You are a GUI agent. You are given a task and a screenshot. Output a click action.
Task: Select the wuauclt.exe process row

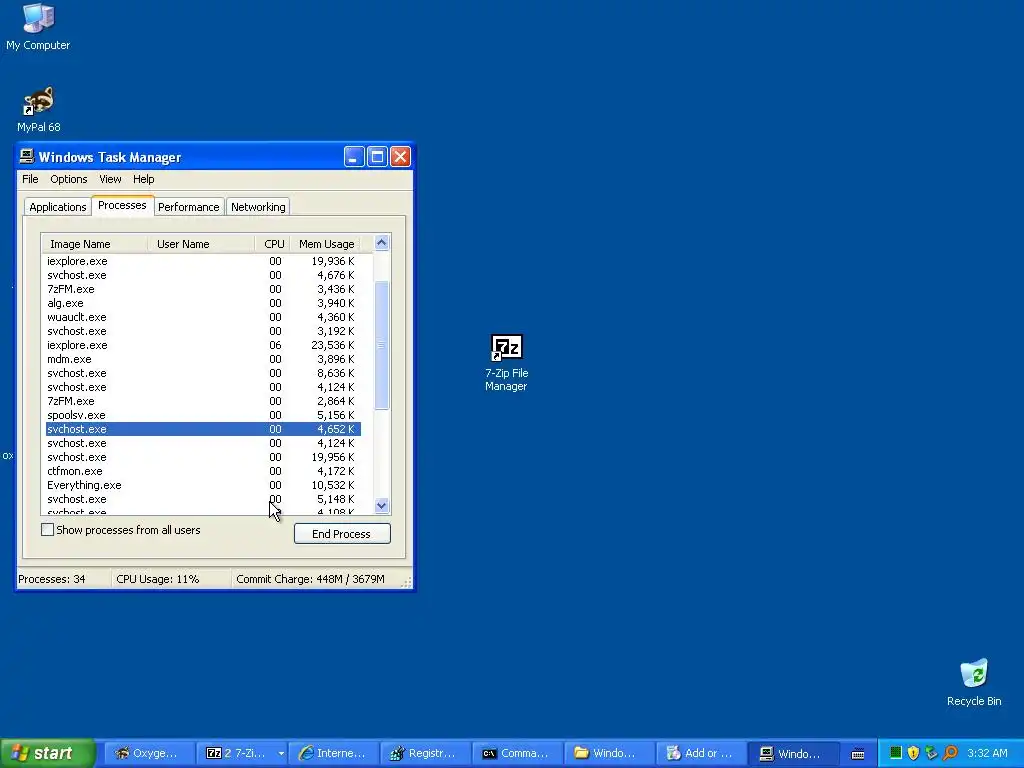tap(203, 317)
